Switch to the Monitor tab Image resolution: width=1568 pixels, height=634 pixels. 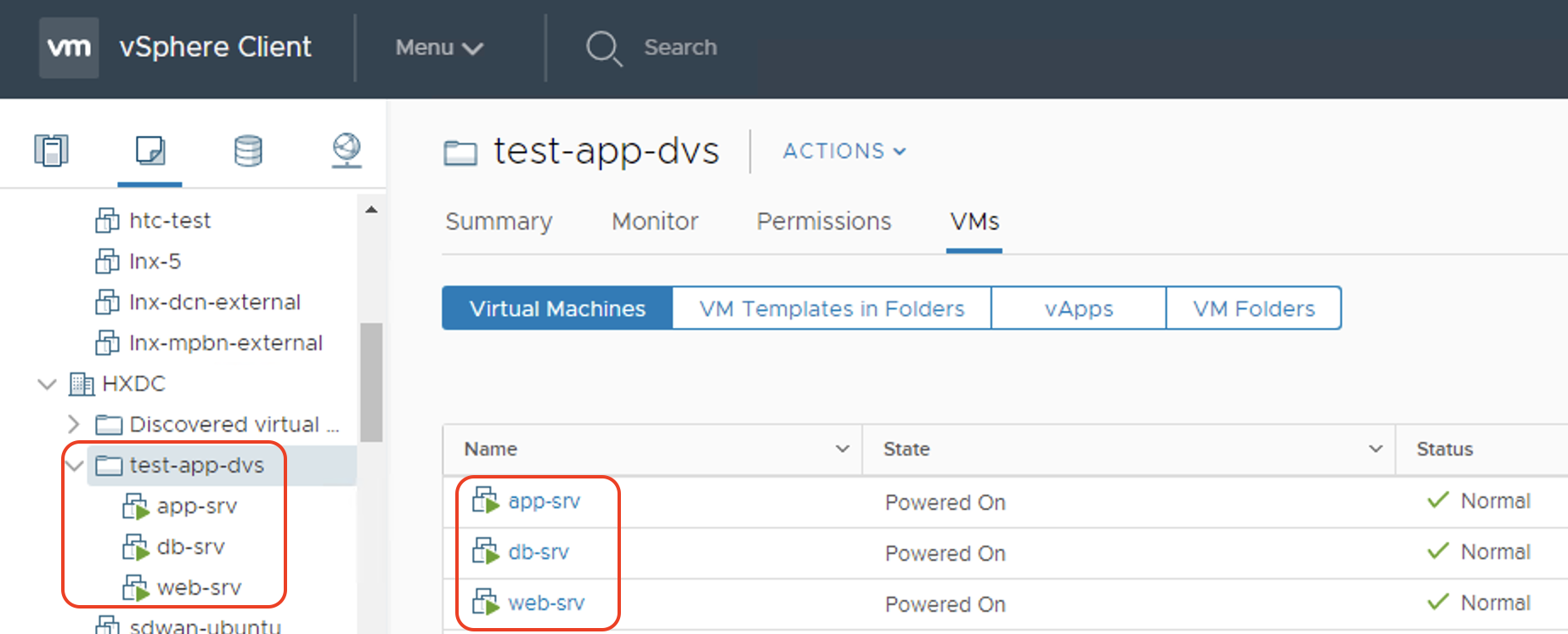(x=655, y=222)
